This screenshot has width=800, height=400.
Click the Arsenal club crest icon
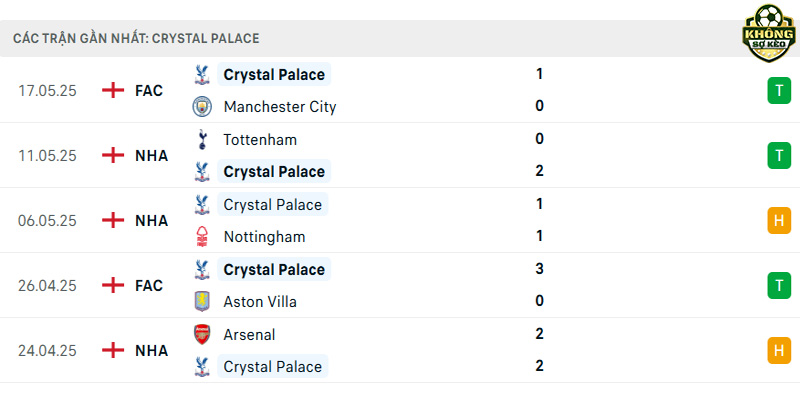(202, 334)
